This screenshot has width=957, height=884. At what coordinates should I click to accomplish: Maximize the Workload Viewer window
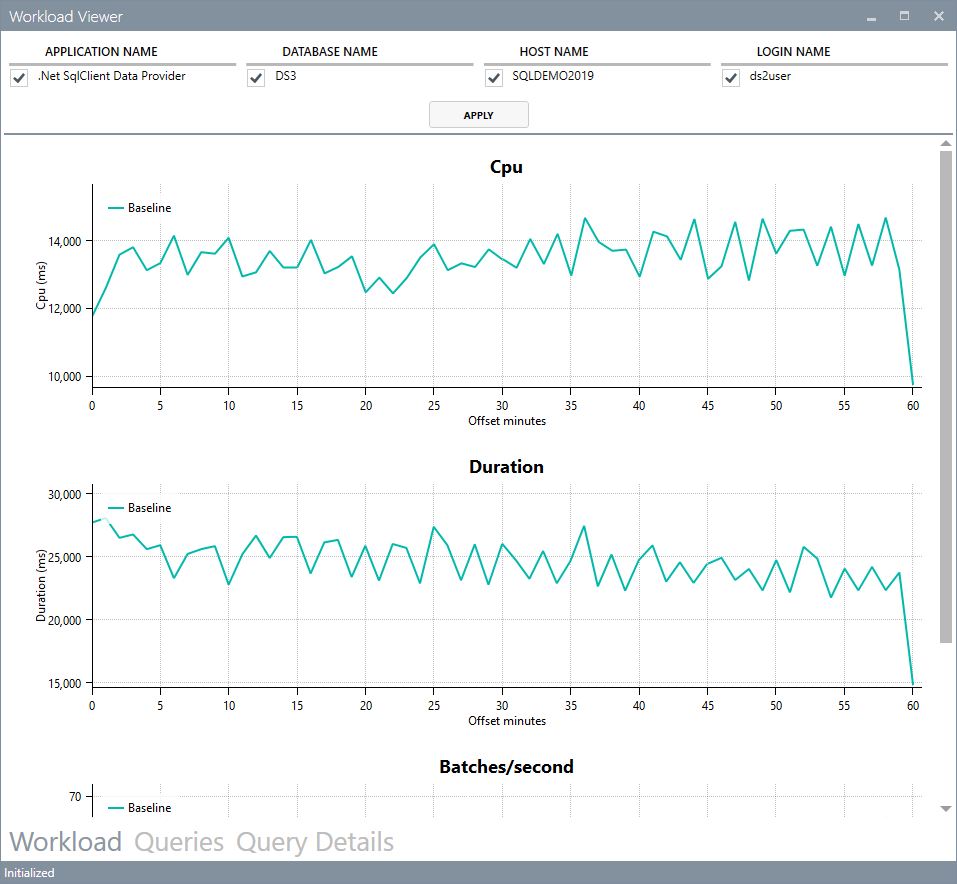[x=905, y=16]
